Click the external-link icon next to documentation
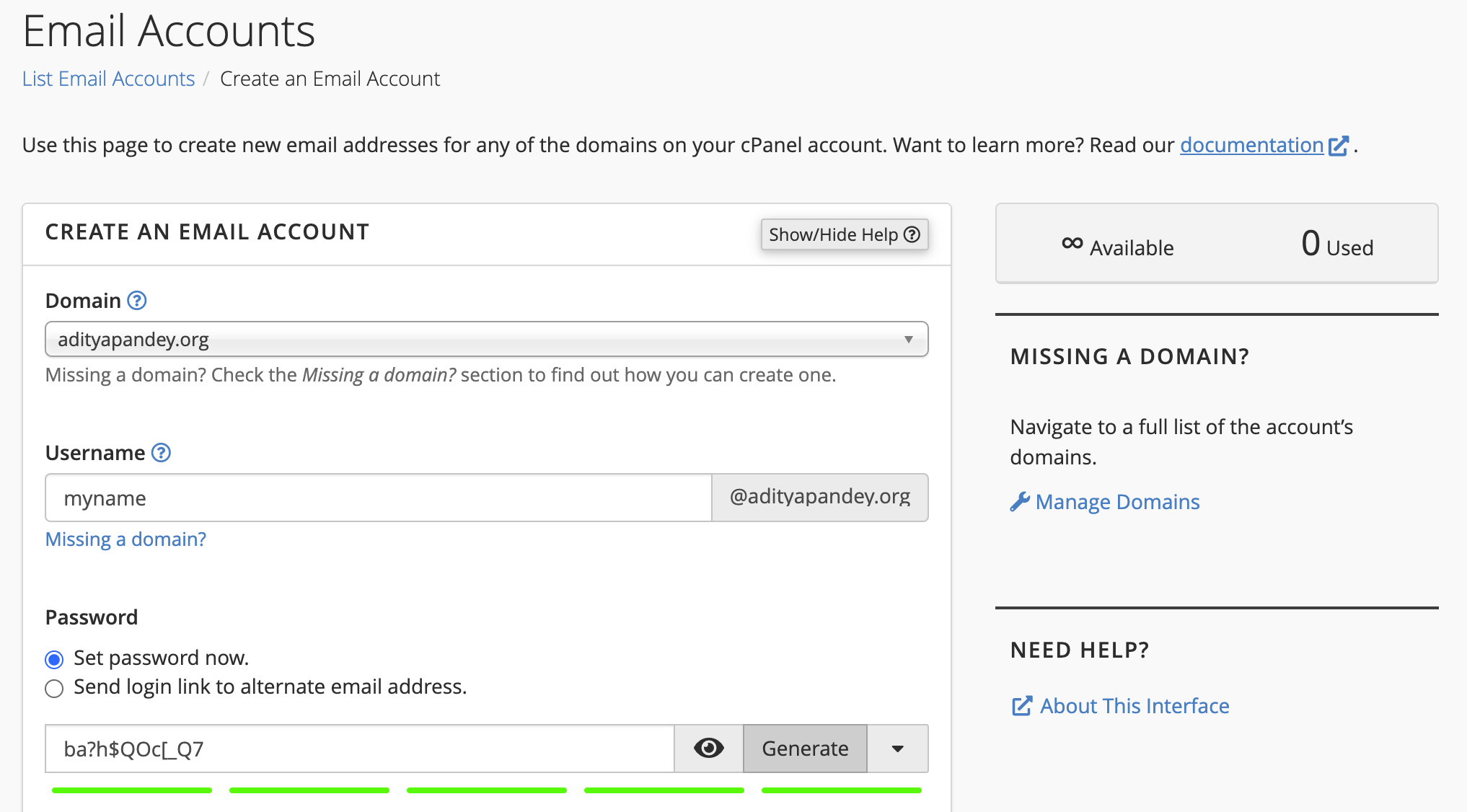Screen dimensions: 1467x812 [x=1338, y=146]
